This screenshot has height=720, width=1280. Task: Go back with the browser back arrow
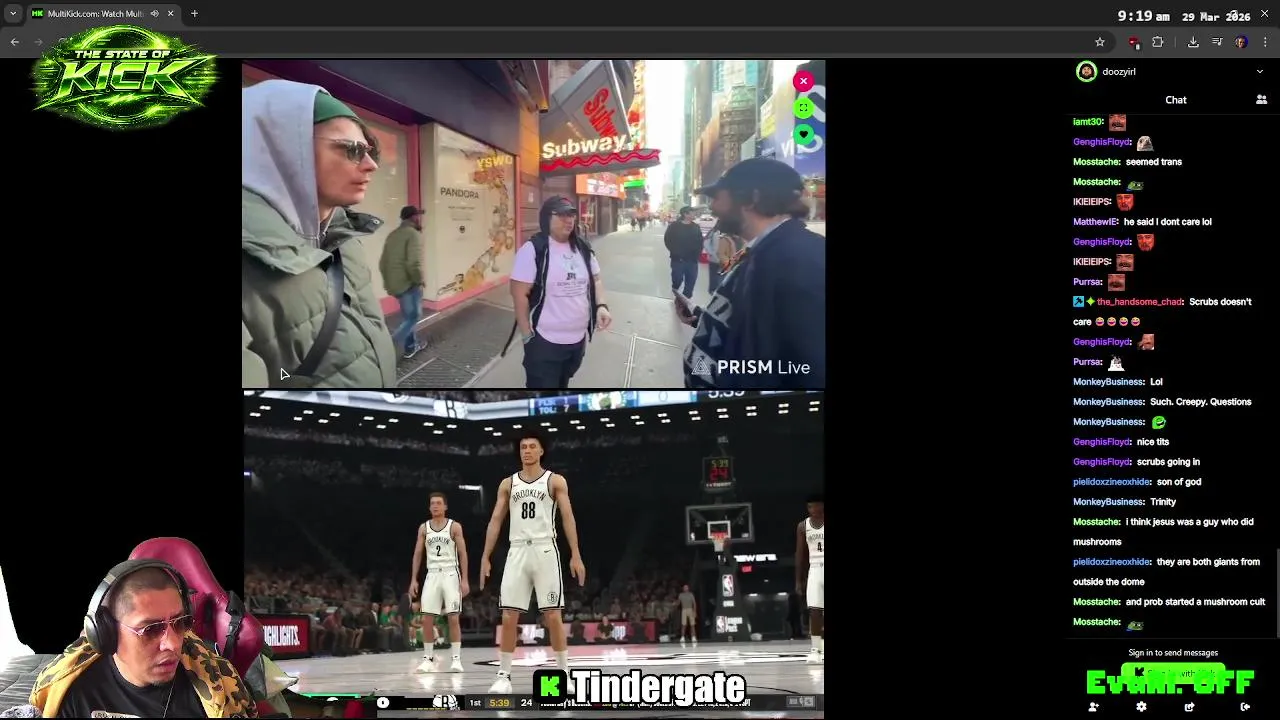pos(15,42)
